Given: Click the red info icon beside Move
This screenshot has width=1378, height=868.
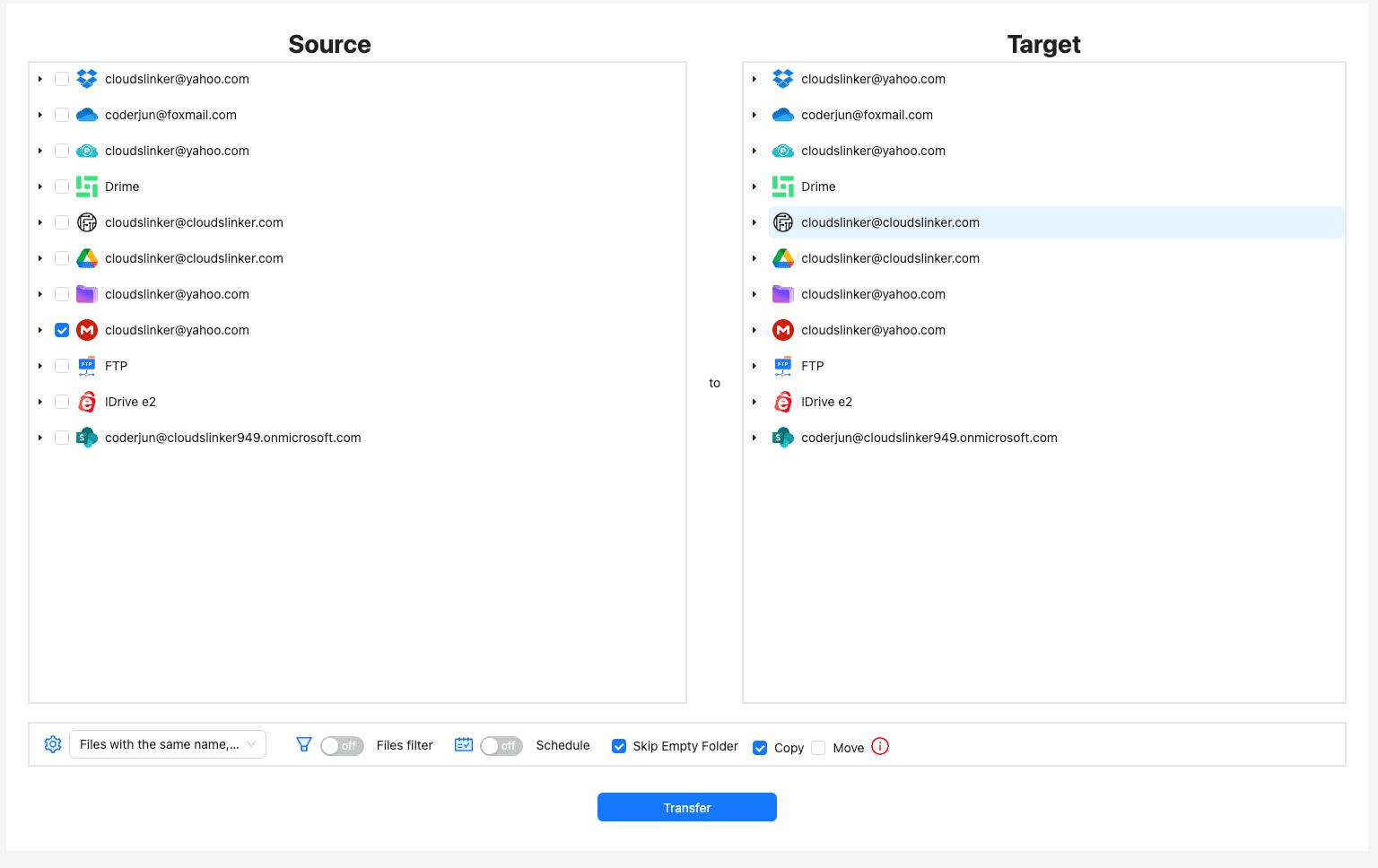Looking at the screenshot, I should [880, 746].
